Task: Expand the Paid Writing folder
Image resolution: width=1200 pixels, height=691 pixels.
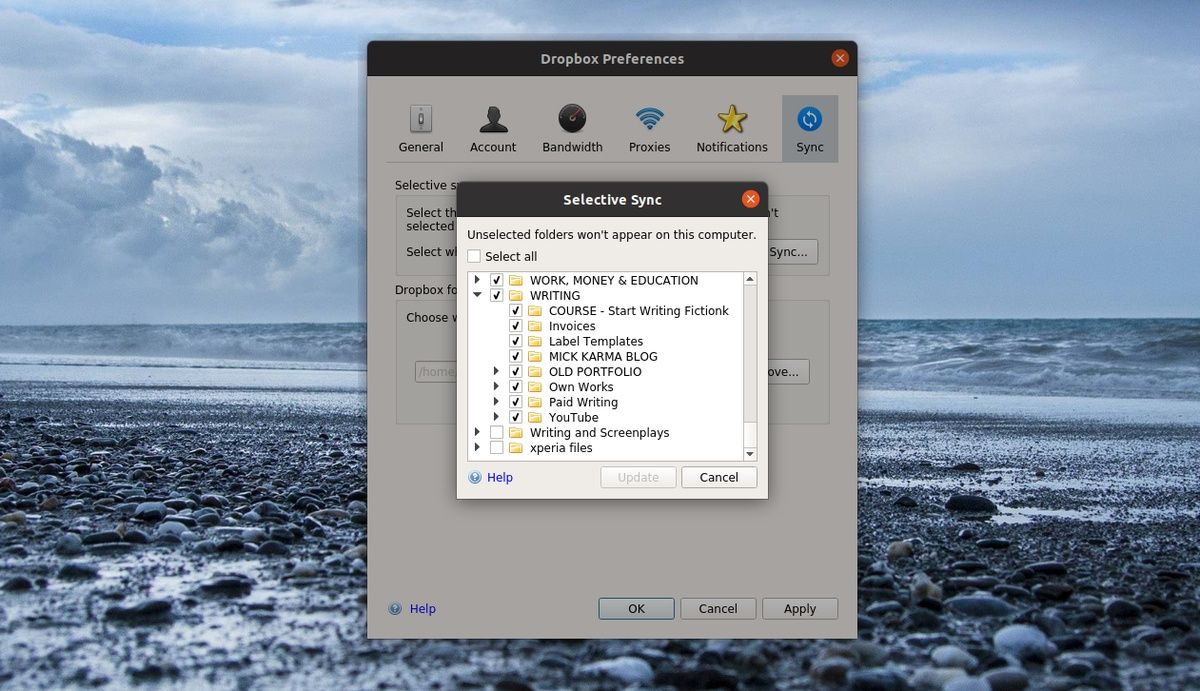Action: pyautogui.click(x=496, y=401)
